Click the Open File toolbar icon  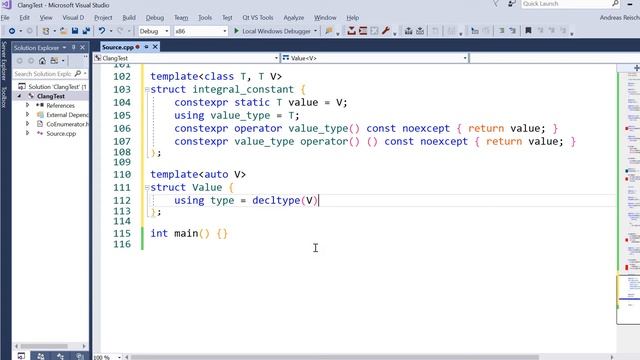coord(63,31)
